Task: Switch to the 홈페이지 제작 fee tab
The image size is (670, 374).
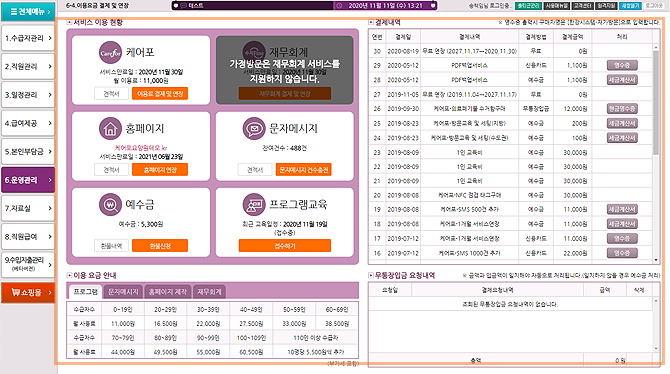Action: click(x=168, y=292)
